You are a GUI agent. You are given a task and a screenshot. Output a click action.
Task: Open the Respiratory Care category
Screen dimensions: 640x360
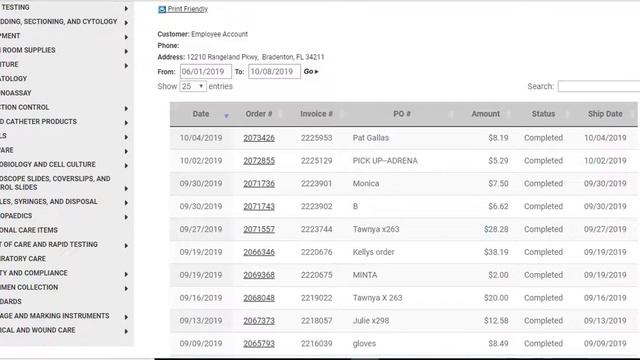(x=23, y=259)
